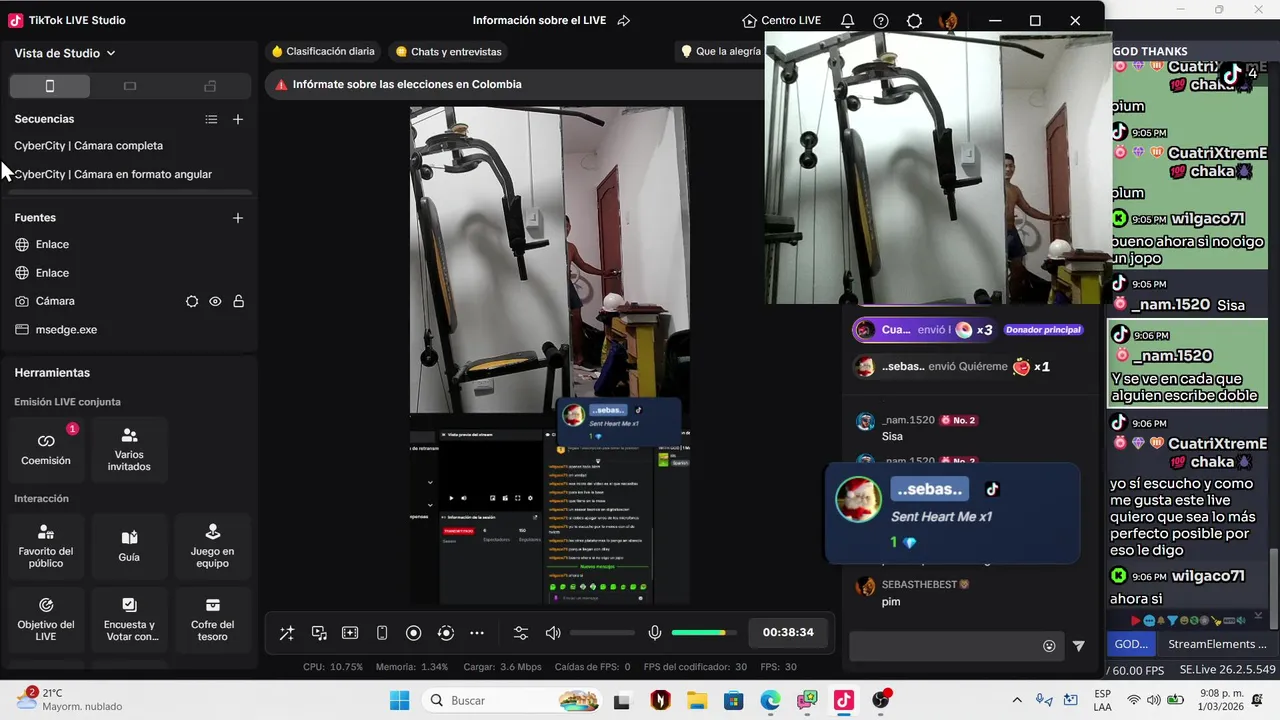1280x720 pixels.
Task: Open Cámara source settings icon
Action: tap(192, 301)
